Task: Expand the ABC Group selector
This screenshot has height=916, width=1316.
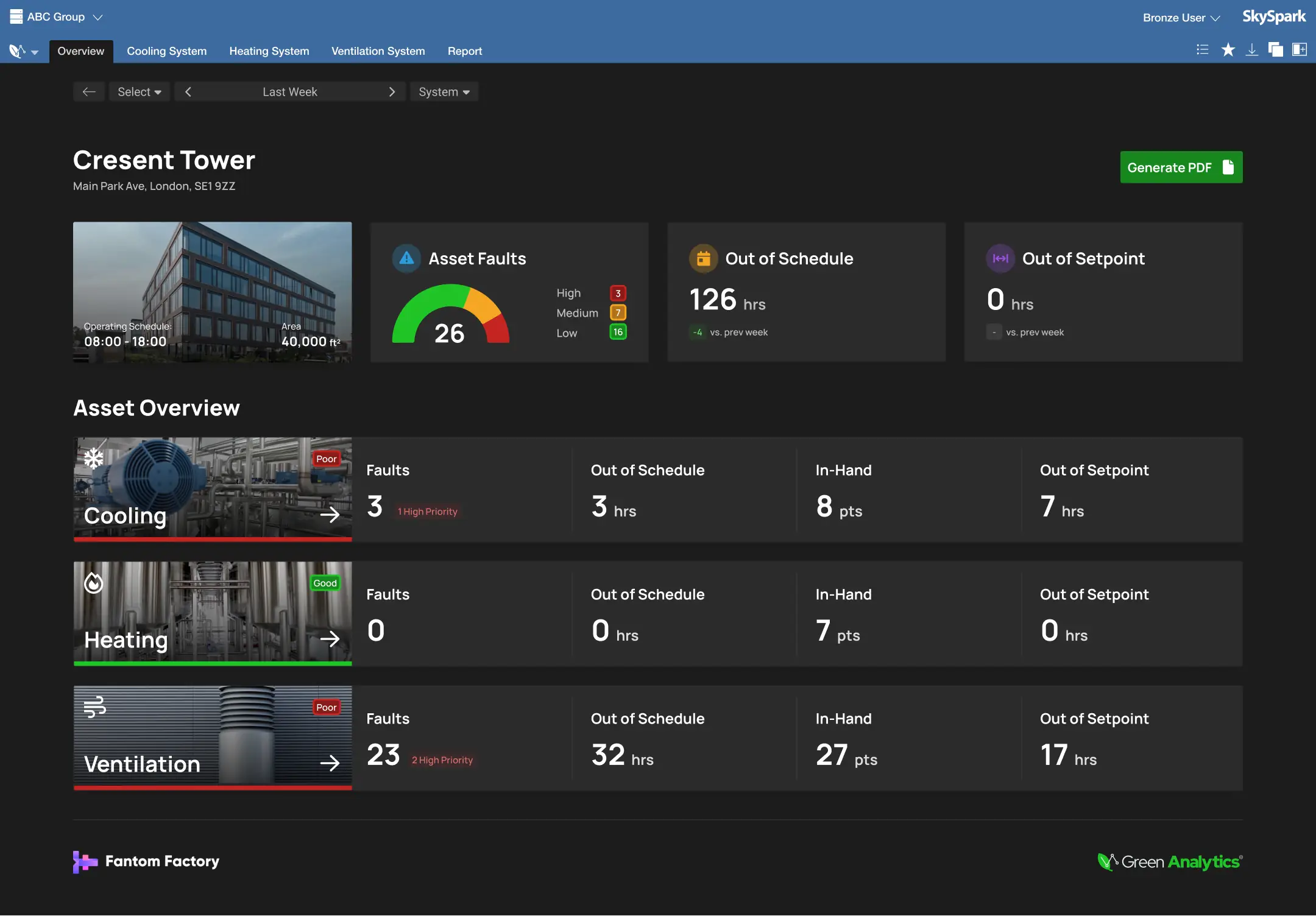Action: coord(56,16)
